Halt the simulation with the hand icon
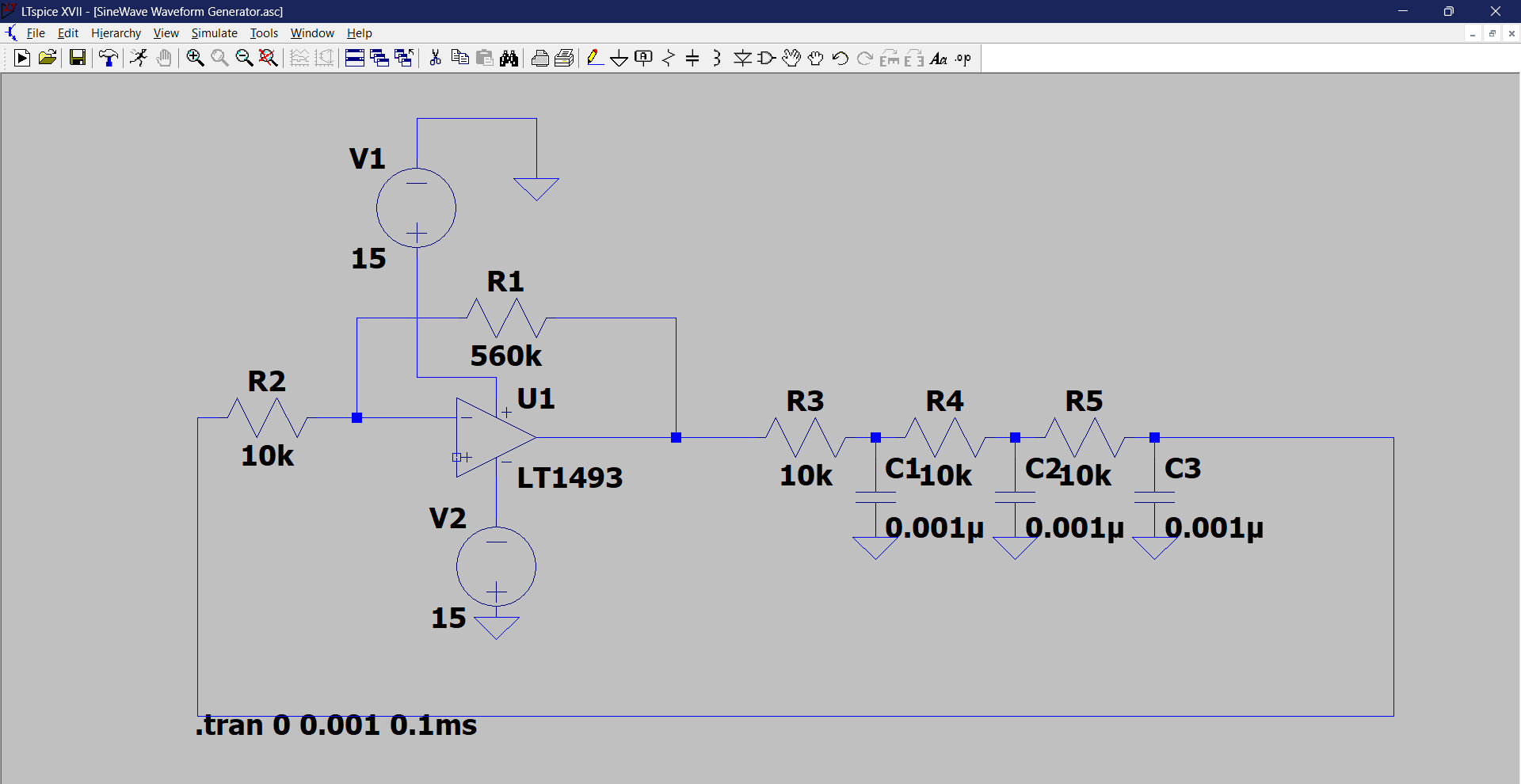This screenshot has width=1521, height=784. [x=164, y=58]
